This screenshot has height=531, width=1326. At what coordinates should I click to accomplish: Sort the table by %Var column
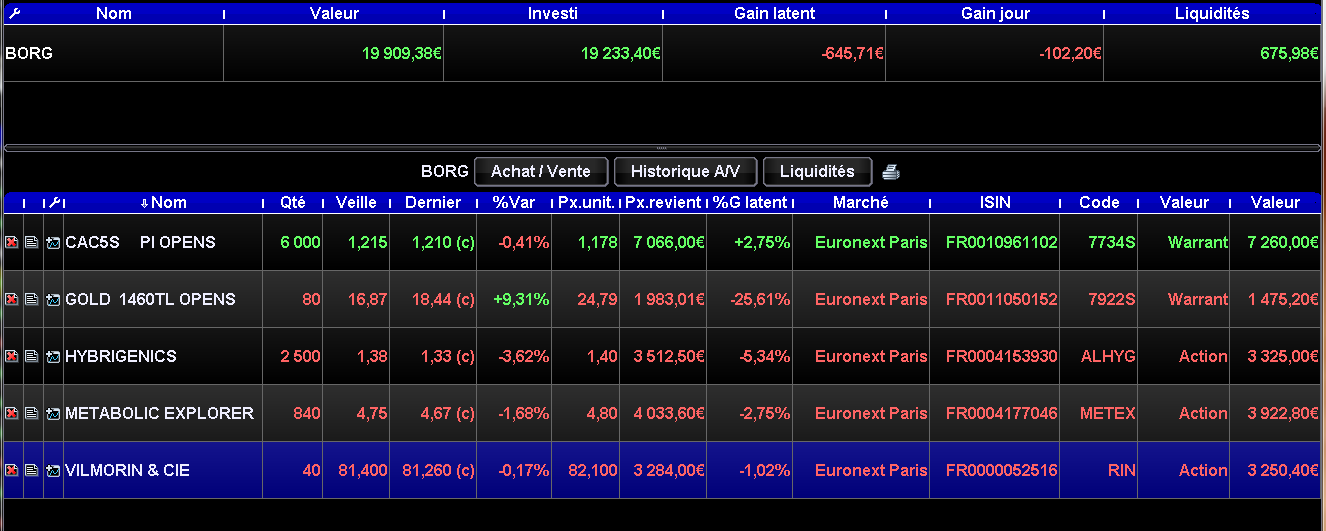pyautogui.click(x=514, y=202)
